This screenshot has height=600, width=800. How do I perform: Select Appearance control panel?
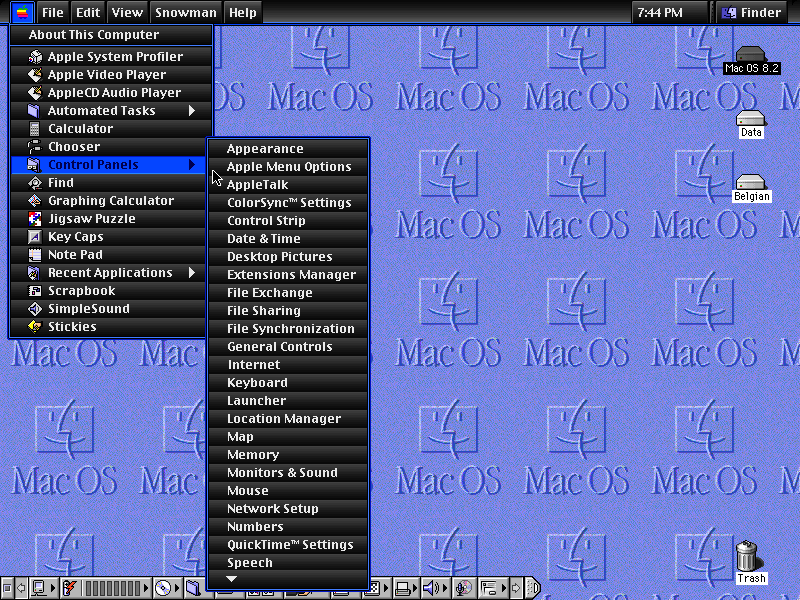pyautogui.click(x=288, y=148)
